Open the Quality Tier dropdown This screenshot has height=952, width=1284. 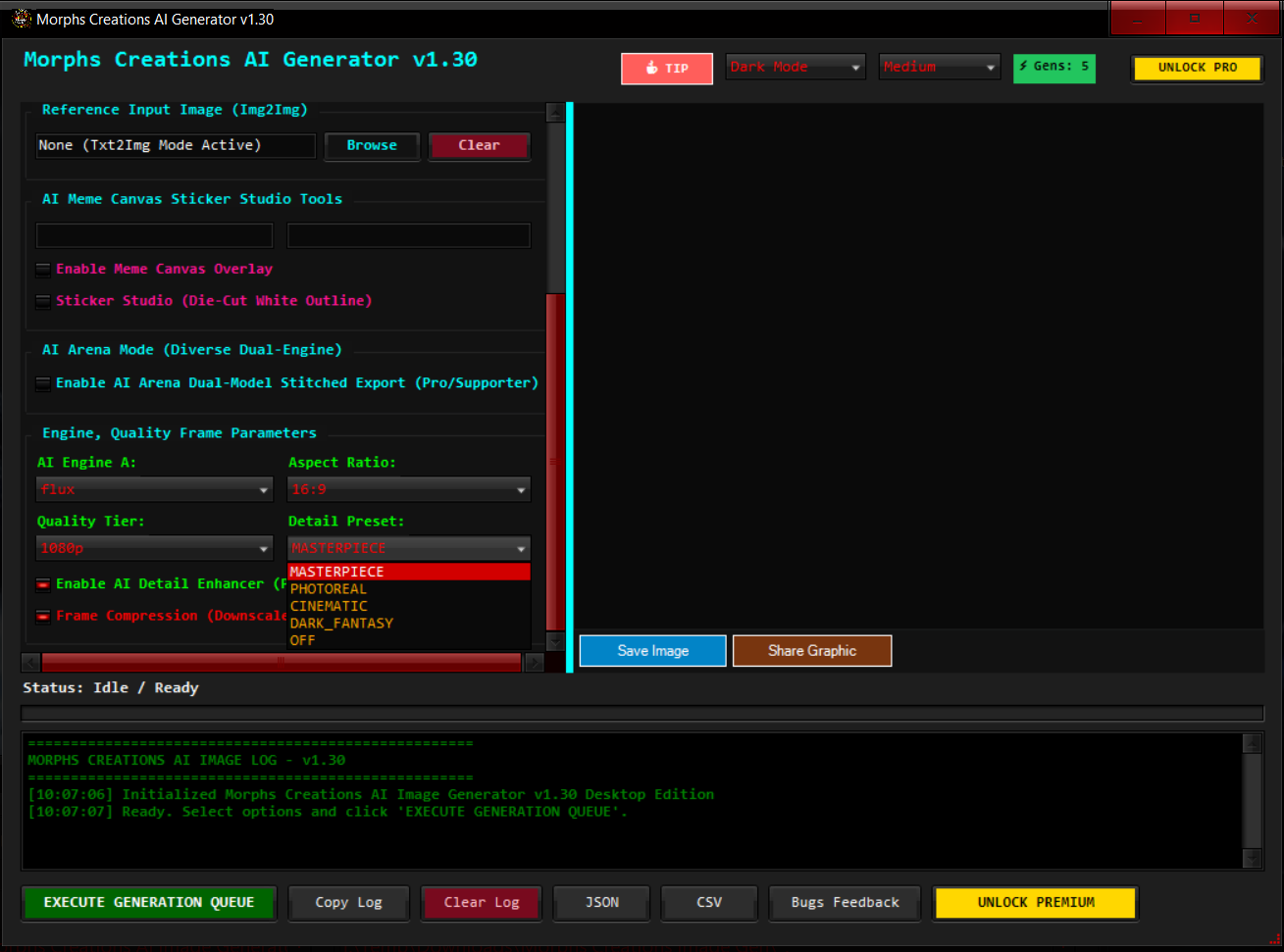pos(154,548)
